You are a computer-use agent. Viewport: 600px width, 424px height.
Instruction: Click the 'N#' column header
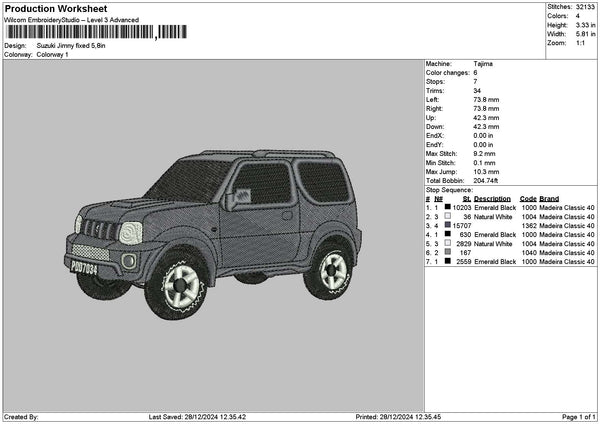[438, 199]
